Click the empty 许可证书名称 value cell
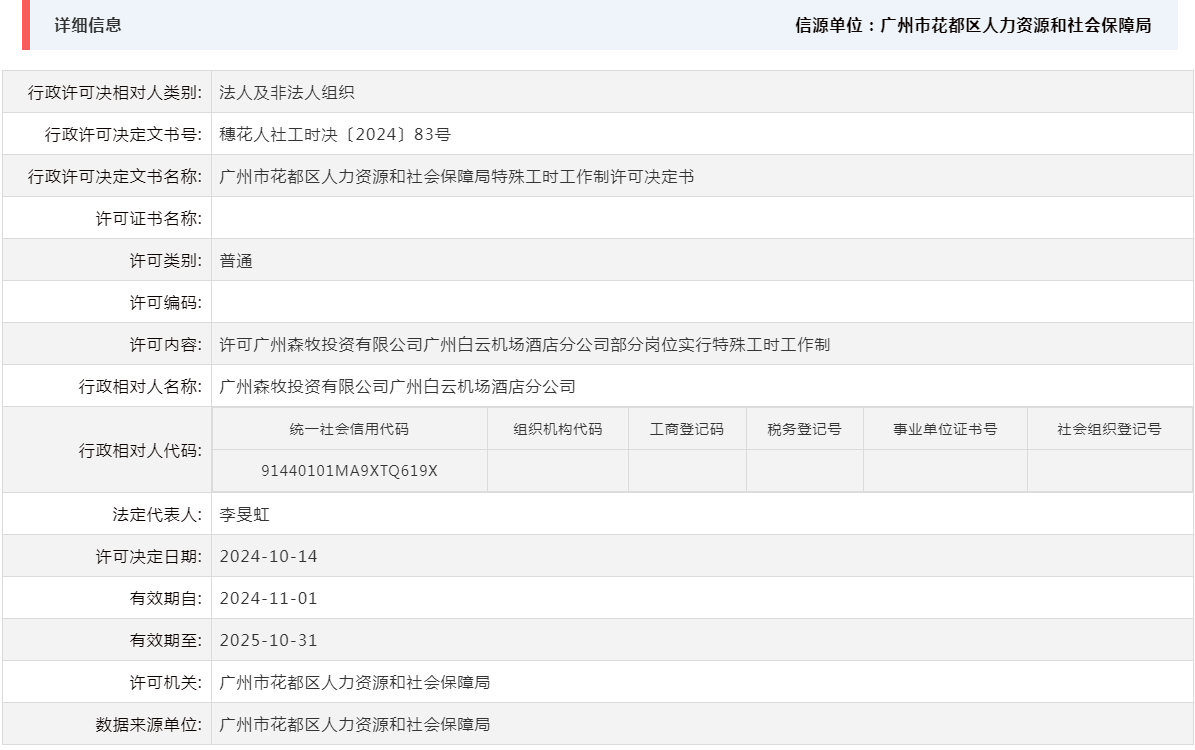 click(x=400, y=216)
